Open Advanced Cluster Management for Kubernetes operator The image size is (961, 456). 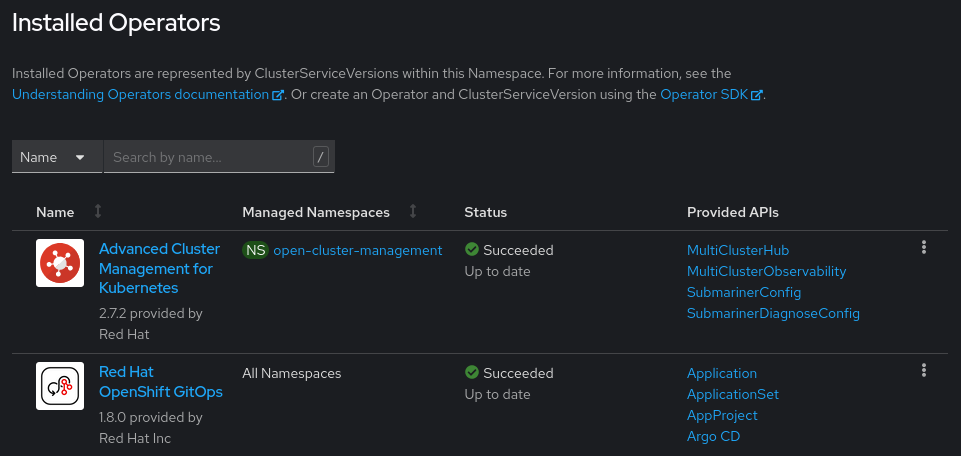[159, 268]
